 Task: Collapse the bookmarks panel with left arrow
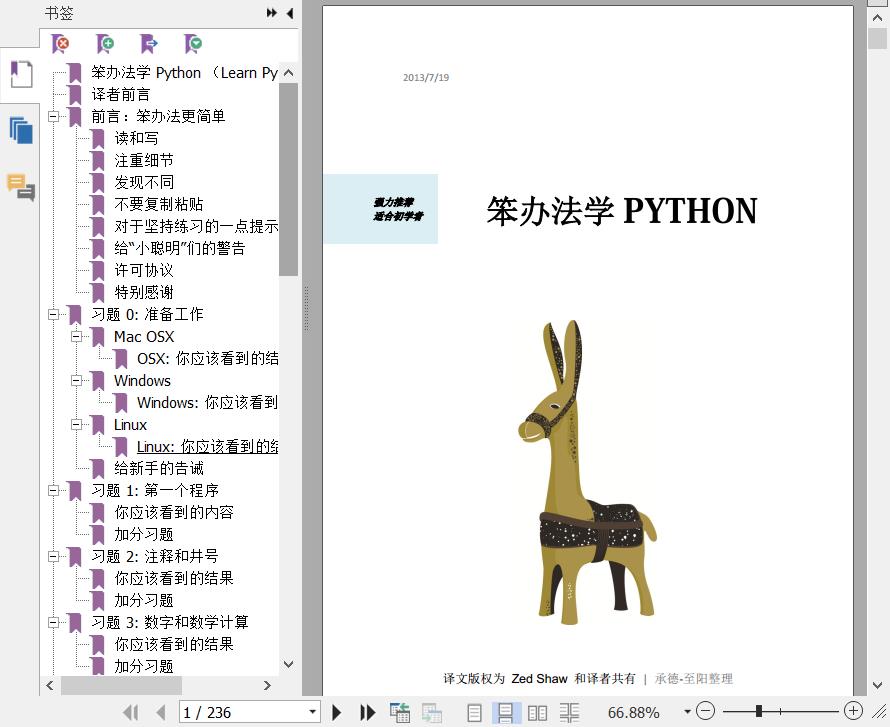290,12
